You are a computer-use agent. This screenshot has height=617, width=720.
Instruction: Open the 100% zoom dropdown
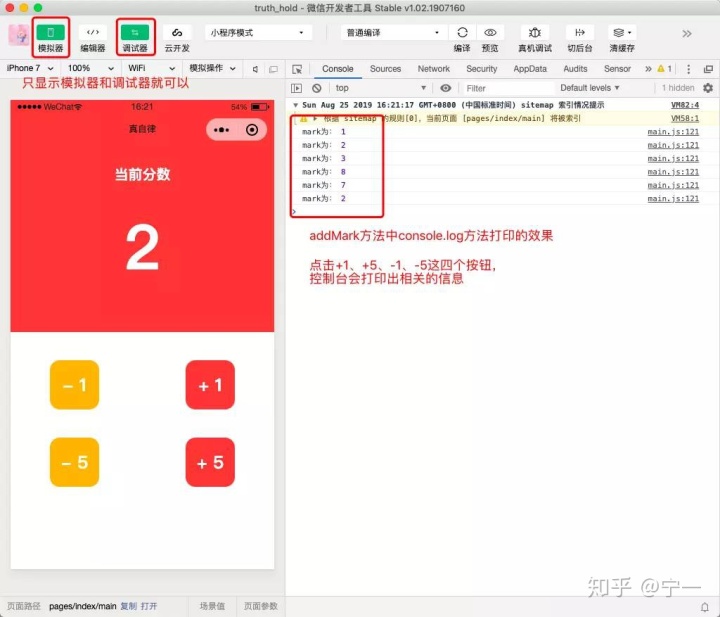90,68
